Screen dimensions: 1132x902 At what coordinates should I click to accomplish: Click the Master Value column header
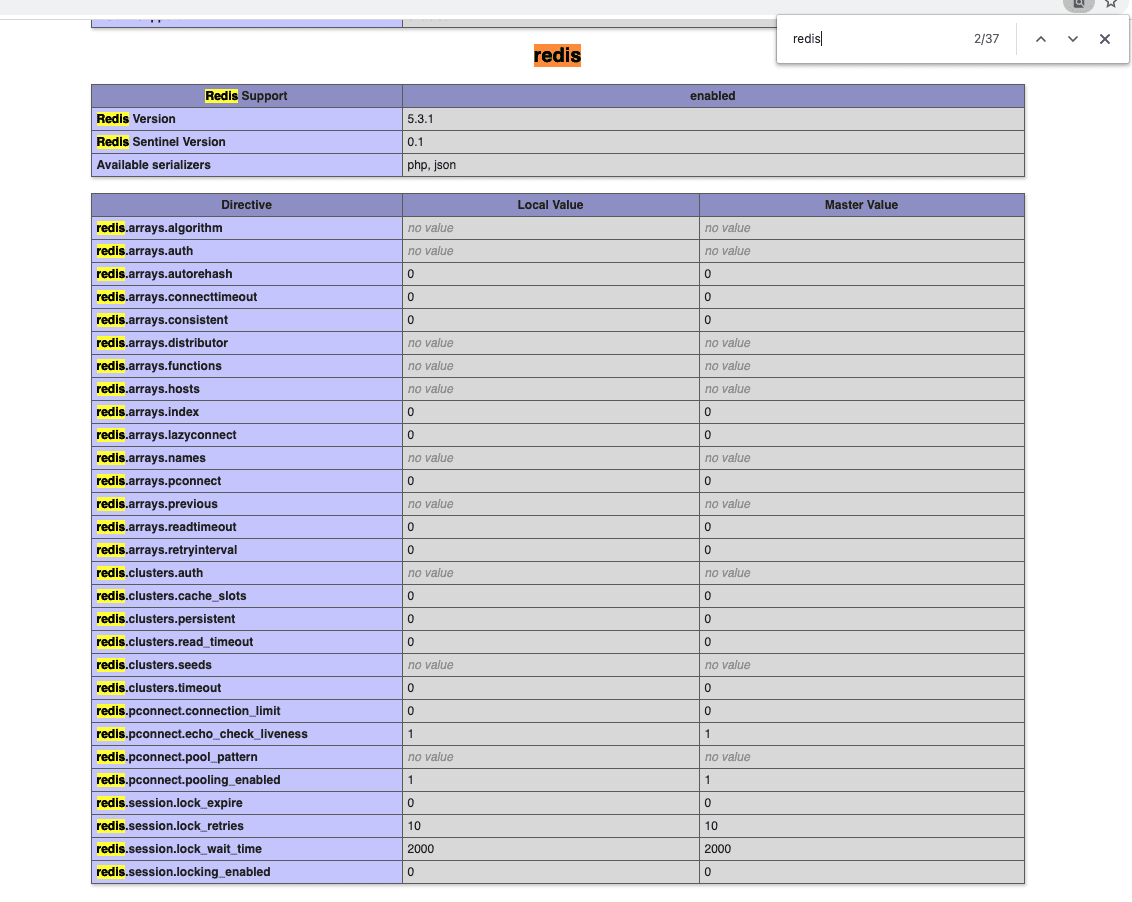[861, 204]
